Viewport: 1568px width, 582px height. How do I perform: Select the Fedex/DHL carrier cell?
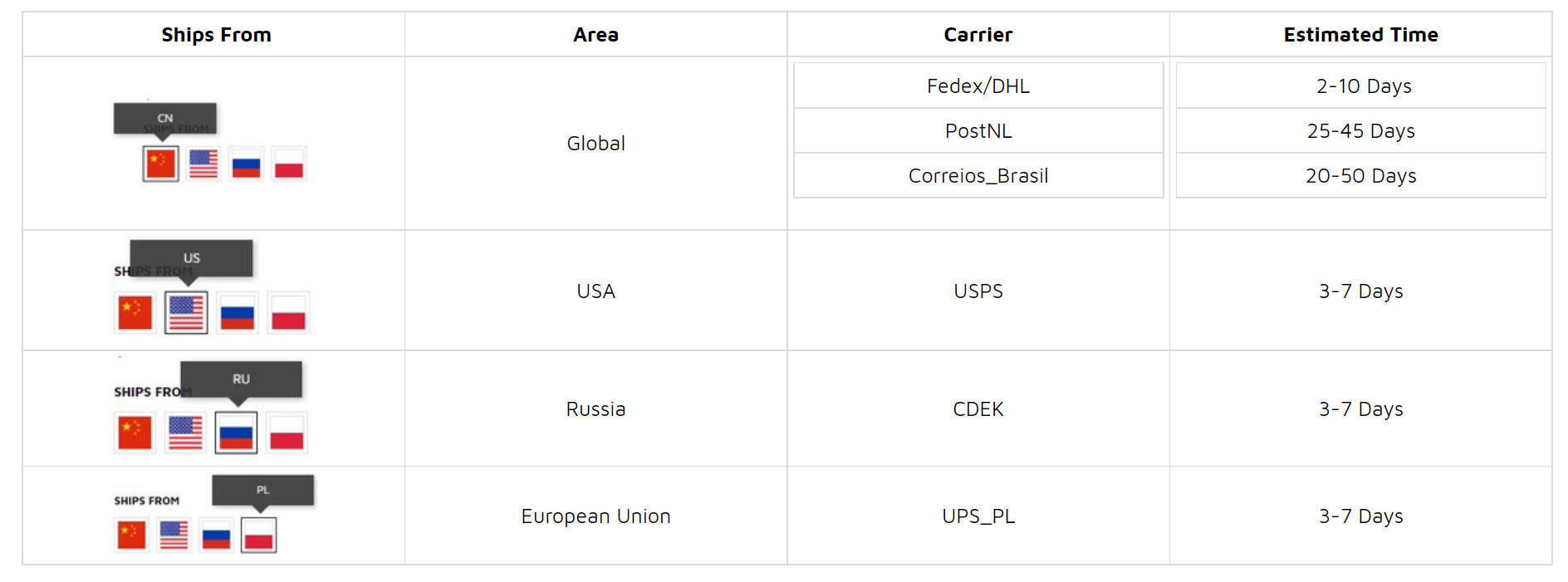[x=978, y=86]
